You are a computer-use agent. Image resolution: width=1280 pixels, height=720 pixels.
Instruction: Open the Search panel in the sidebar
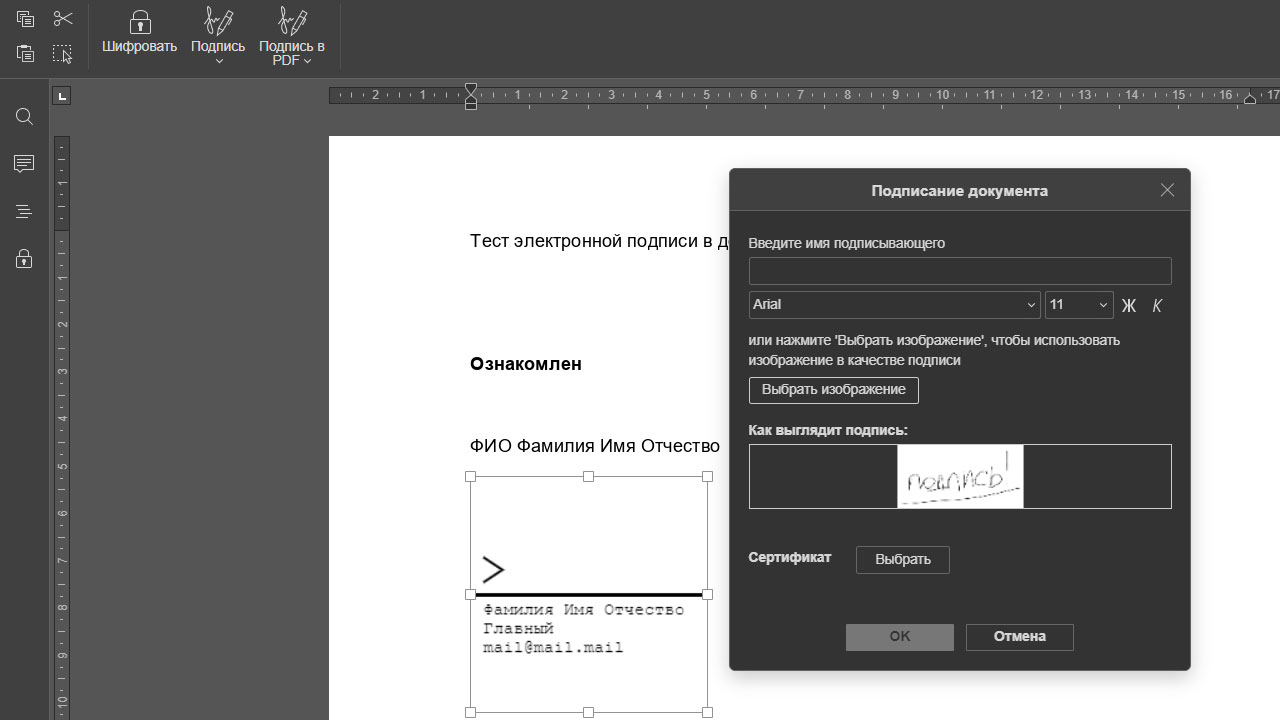[x=24, y=117]
